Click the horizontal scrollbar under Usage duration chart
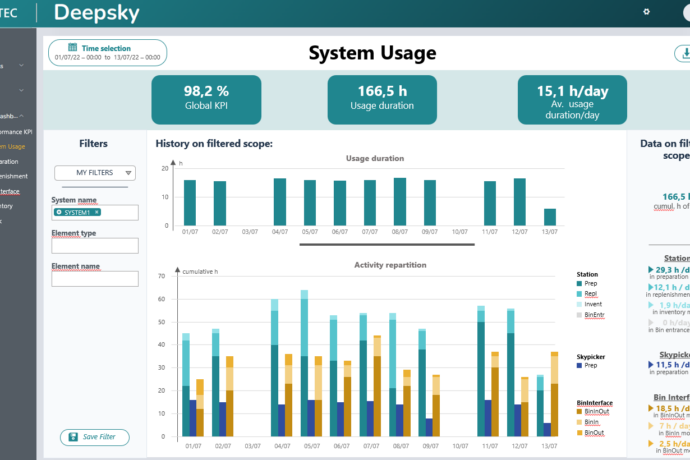Image resolution: width=690 pixels, height=460 pixels. click(x=387, y=244)
